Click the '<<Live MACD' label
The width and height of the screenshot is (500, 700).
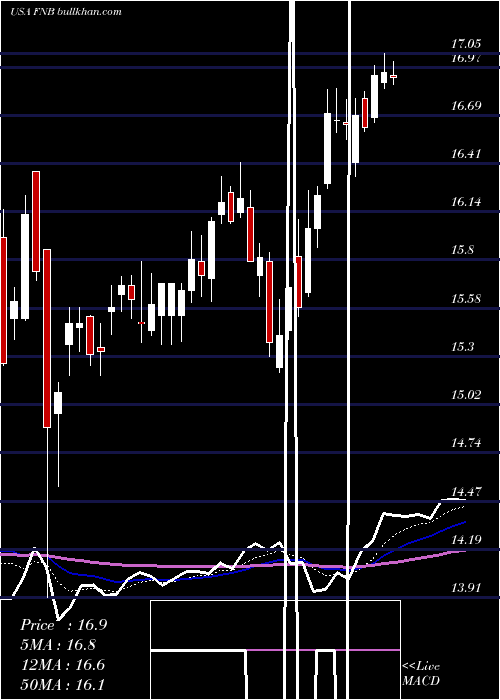421,673
